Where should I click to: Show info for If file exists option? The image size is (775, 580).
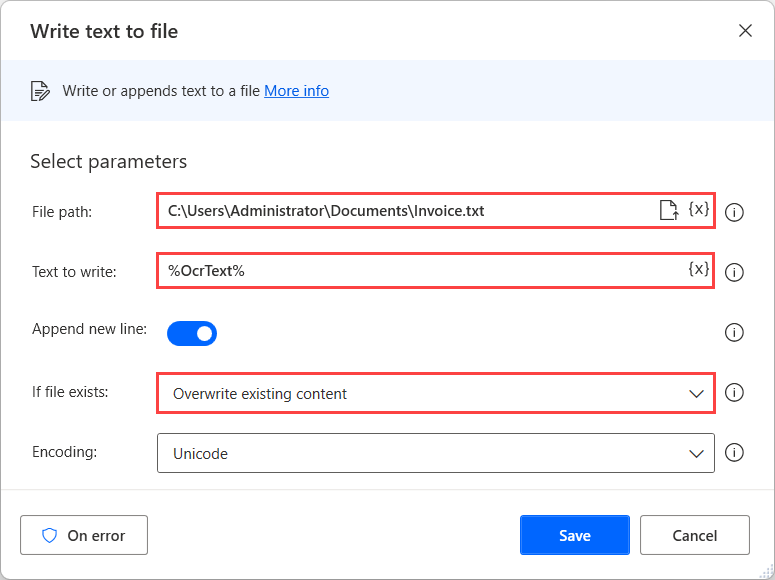[734, 392]
